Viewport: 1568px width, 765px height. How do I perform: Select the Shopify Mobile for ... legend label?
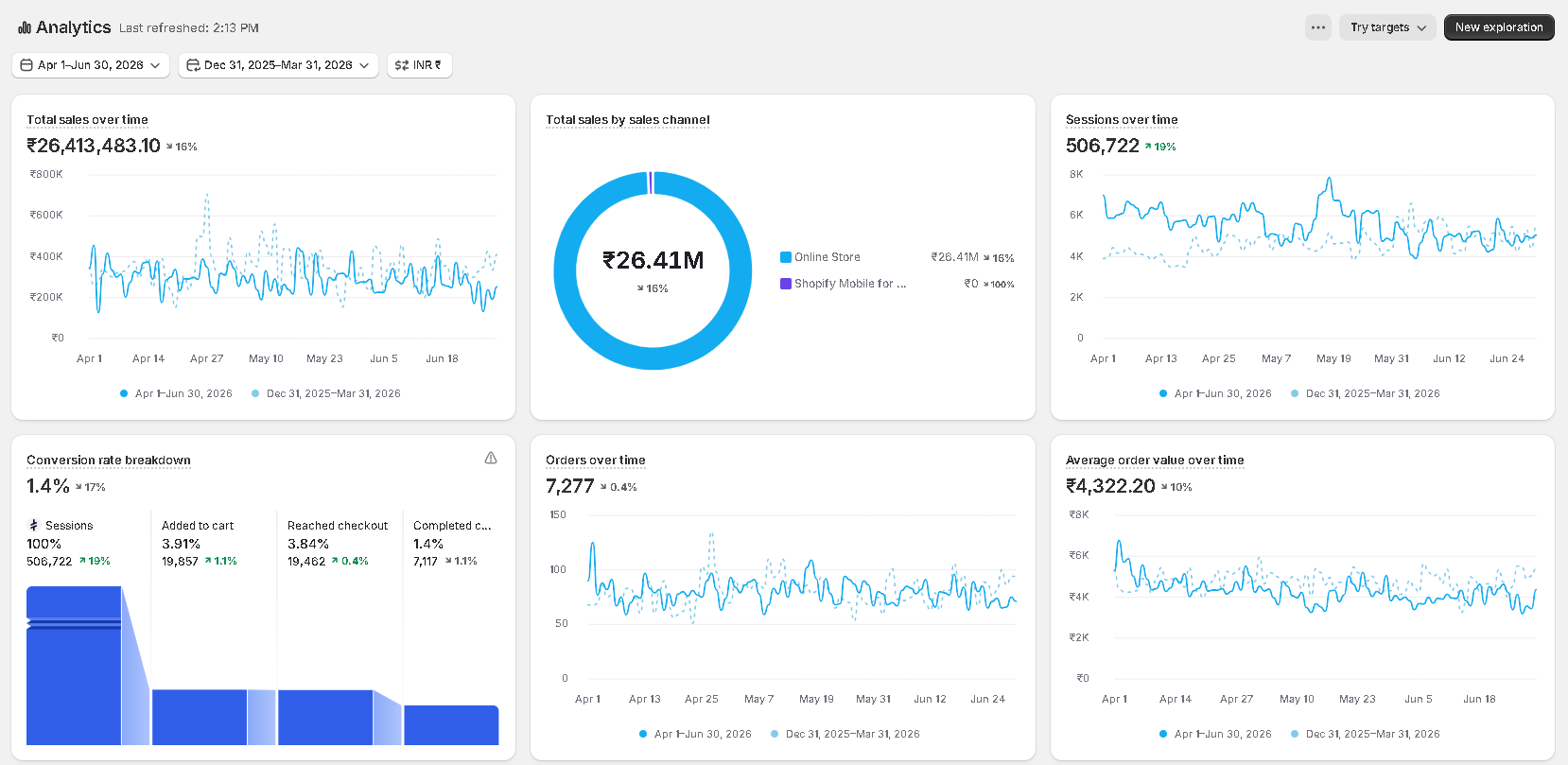[x=850, y=284]
